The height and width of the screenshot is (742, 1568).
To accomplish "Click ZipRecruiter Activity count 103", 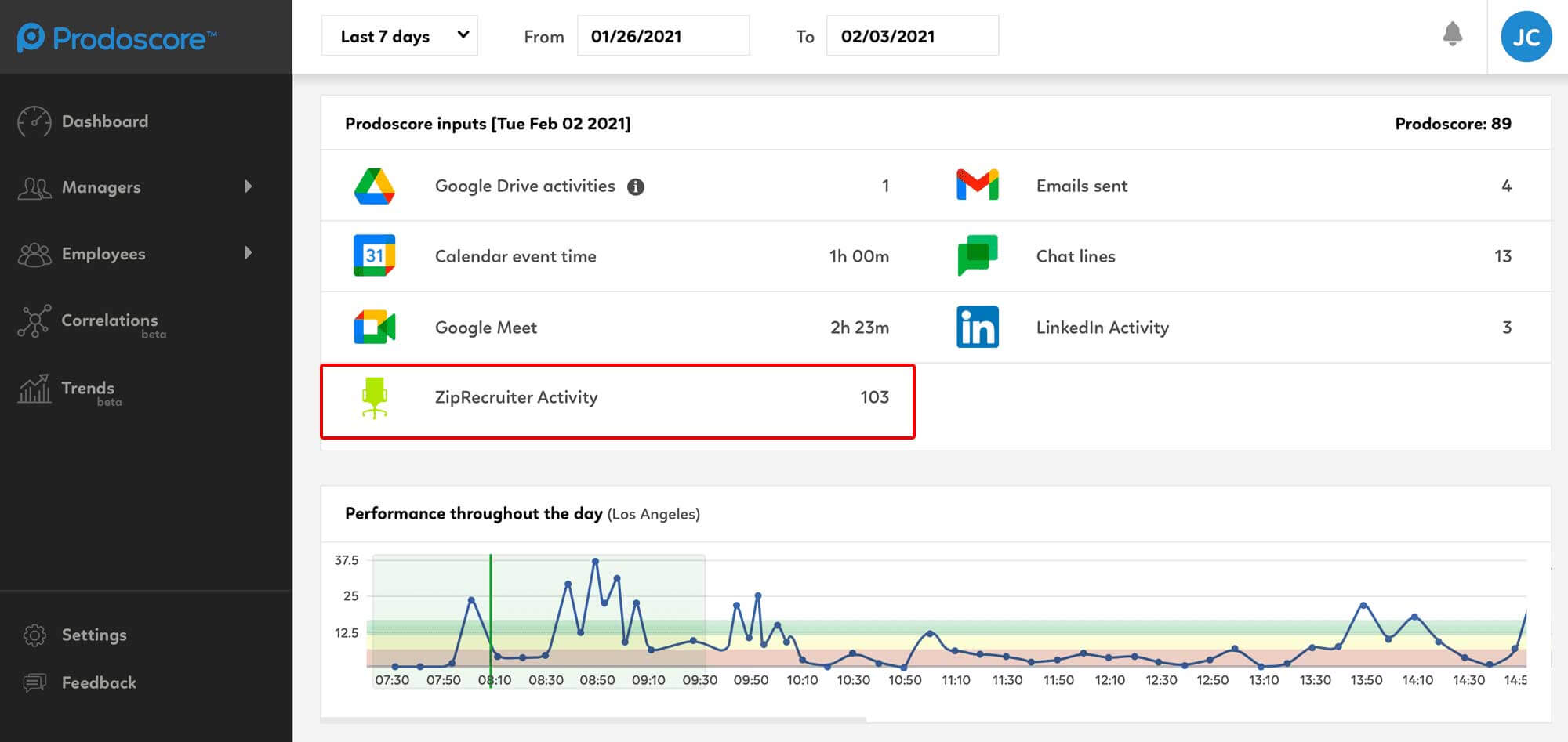I will (x=874, y=397).
